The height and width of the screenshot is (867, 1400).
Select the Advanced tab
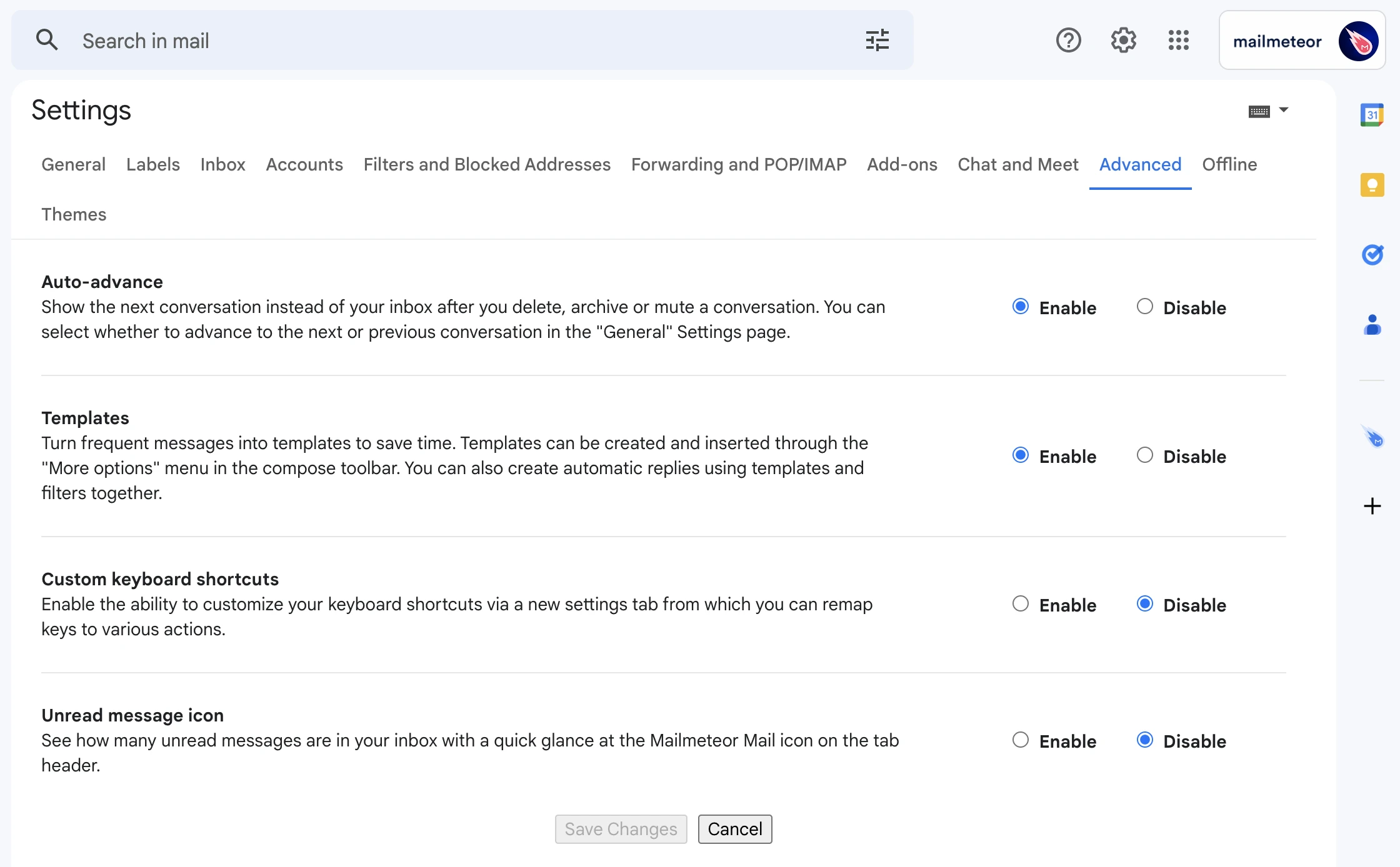coord(1140,164)
